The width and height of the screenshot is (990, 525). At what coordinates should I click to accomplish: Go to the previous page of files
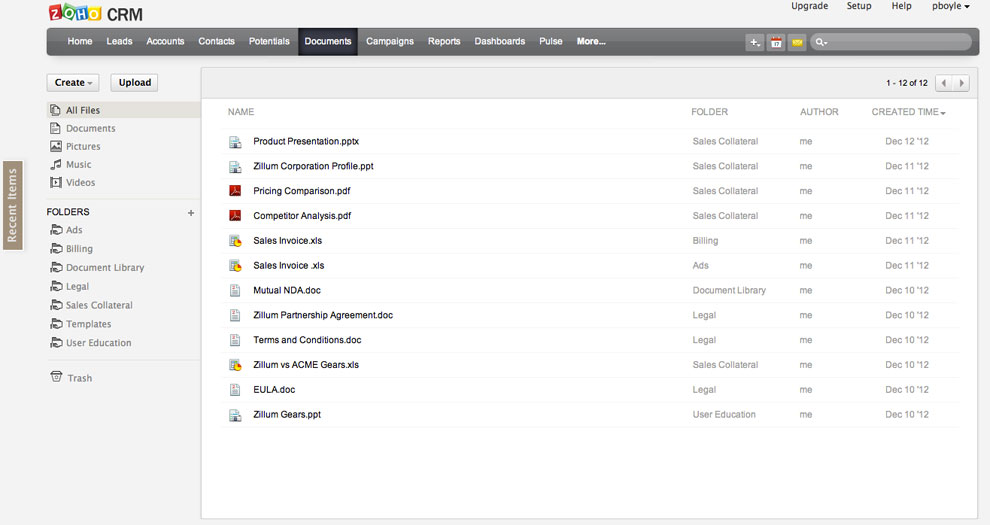(944, 83)
